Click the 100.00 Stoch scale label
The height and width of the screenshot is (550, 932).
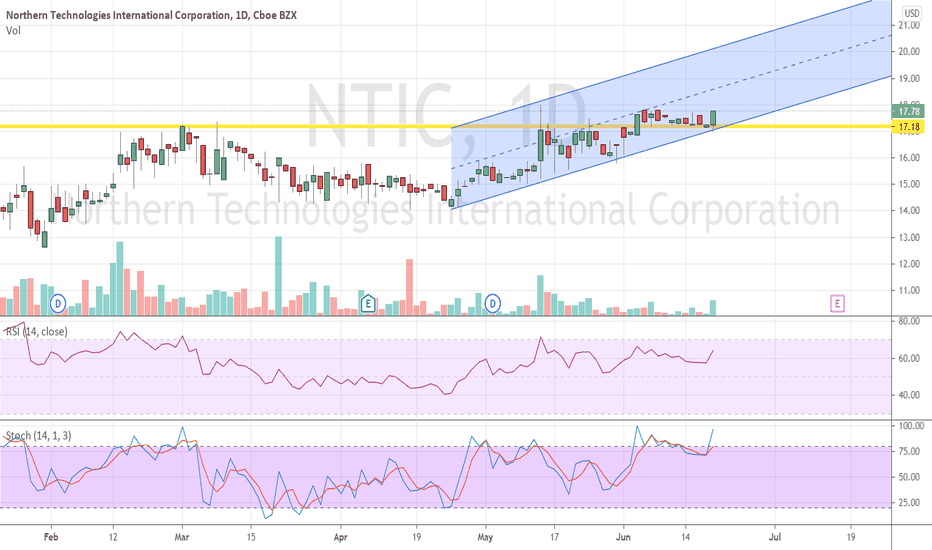[911, 426]
